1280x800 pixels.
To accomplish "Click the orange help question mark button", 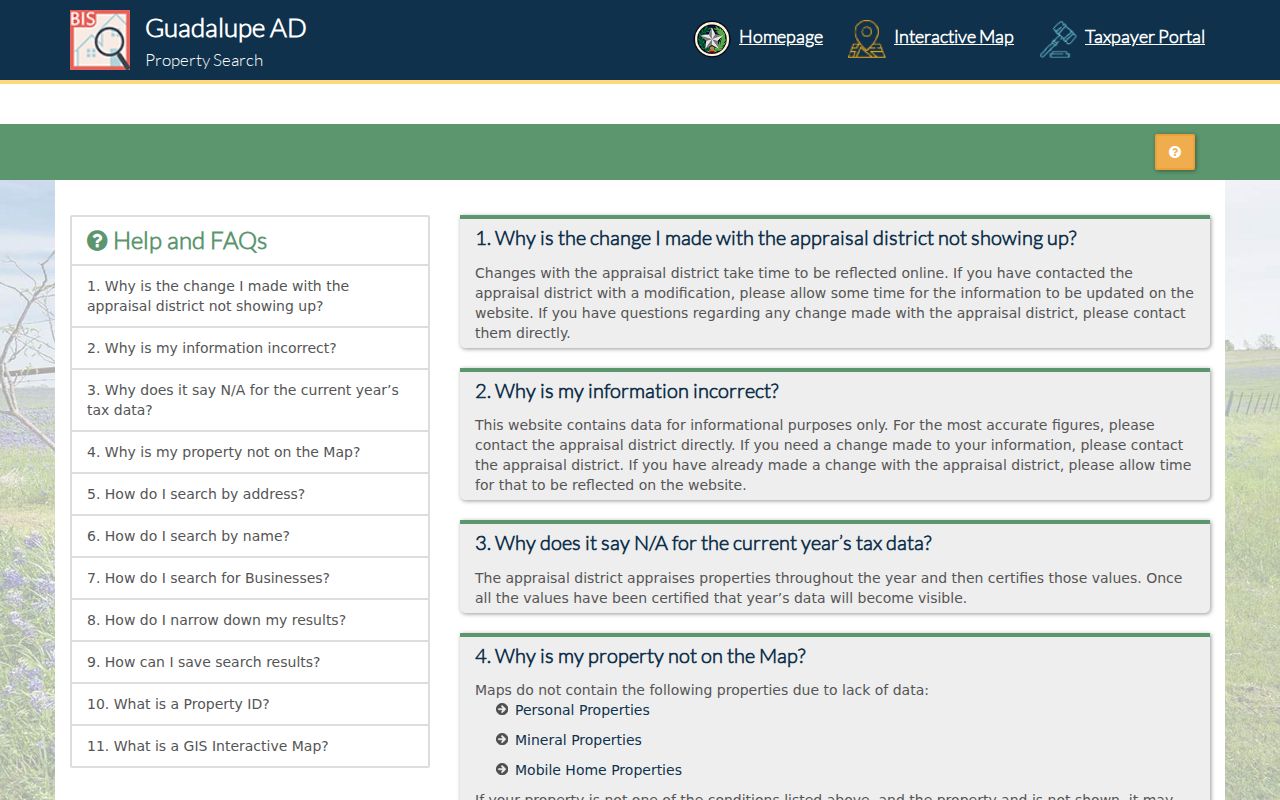I will click(1175, 152).
